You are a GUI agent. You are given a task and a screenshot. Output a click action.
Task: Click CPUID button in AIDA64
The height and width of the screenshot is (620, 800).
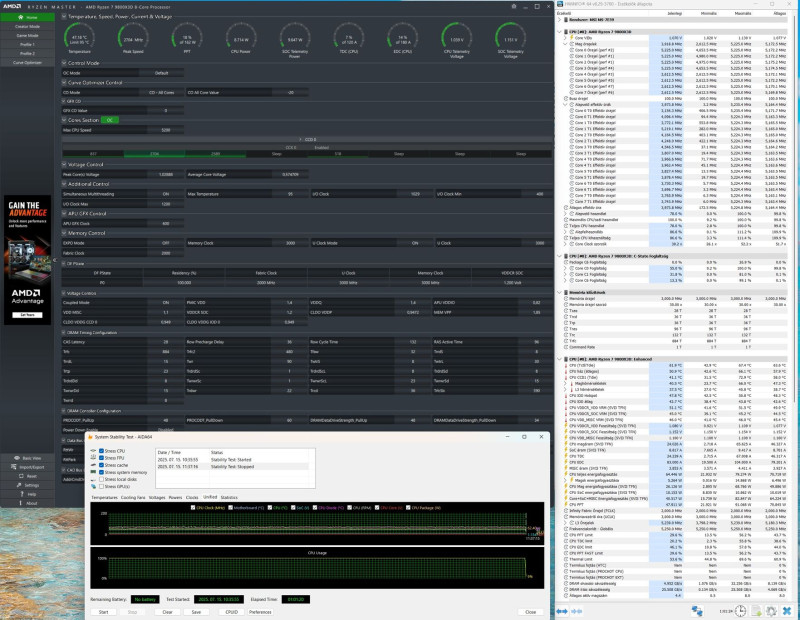point(231,612)
